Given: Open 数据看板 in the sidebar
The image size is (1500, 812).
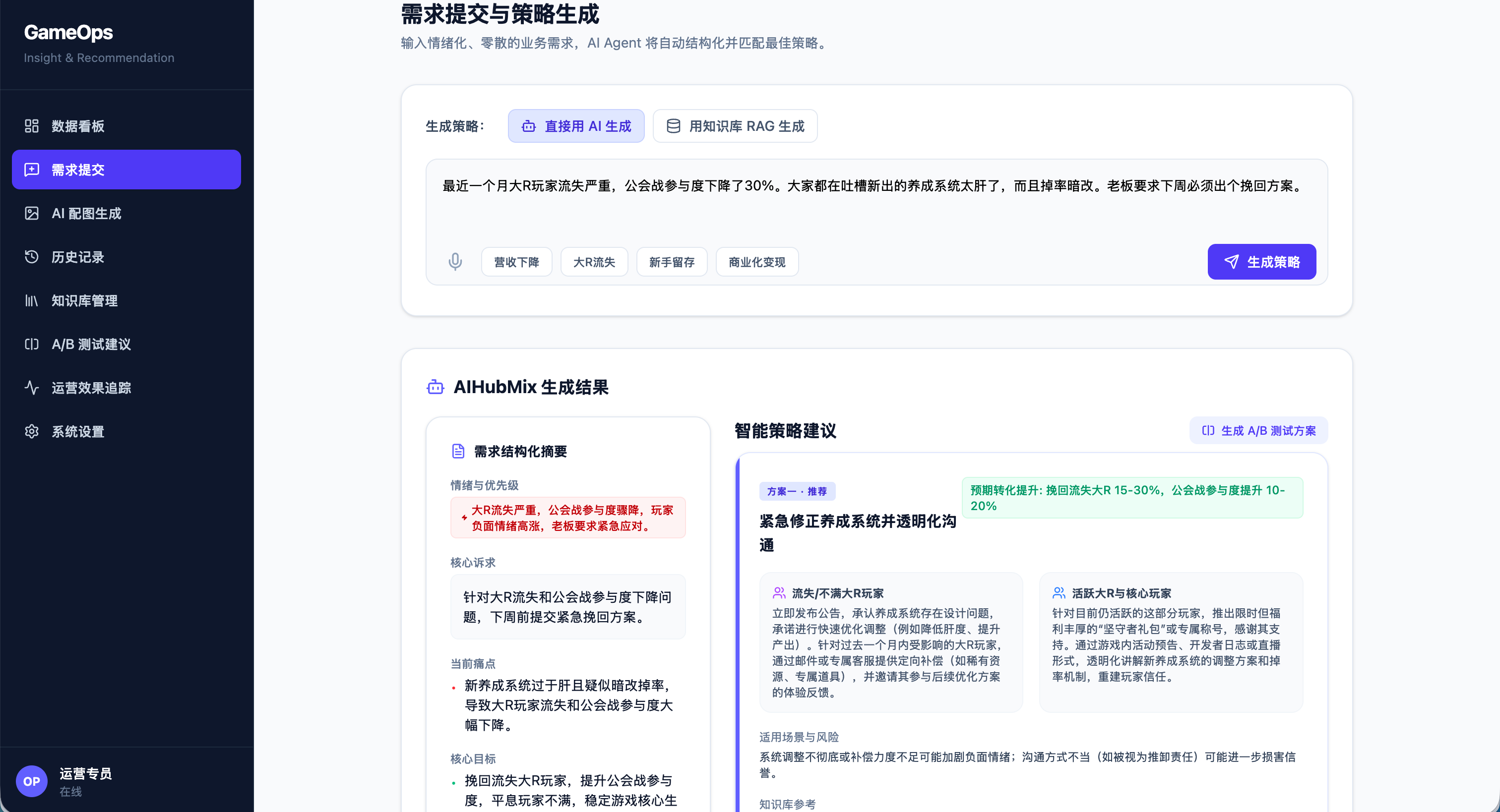Looking at the screenshot, I should pos(126,126).
